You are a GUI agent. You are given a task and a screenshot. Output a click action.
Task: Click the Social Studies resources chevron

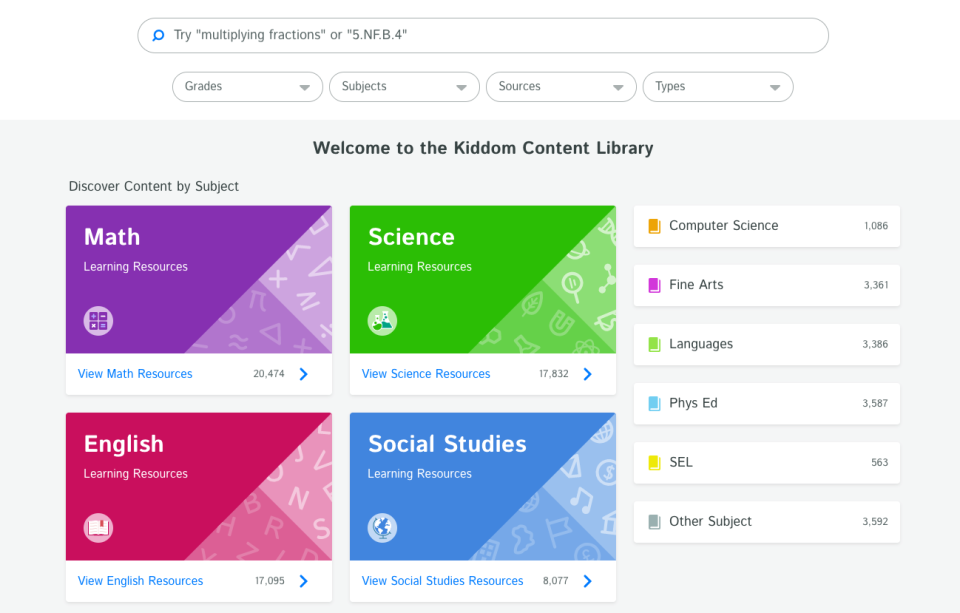pos(587,580)
